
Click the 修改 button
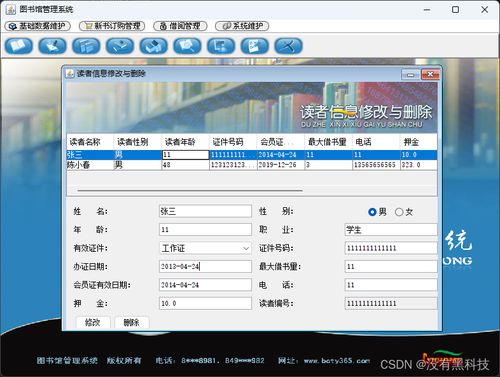point(93,322)
